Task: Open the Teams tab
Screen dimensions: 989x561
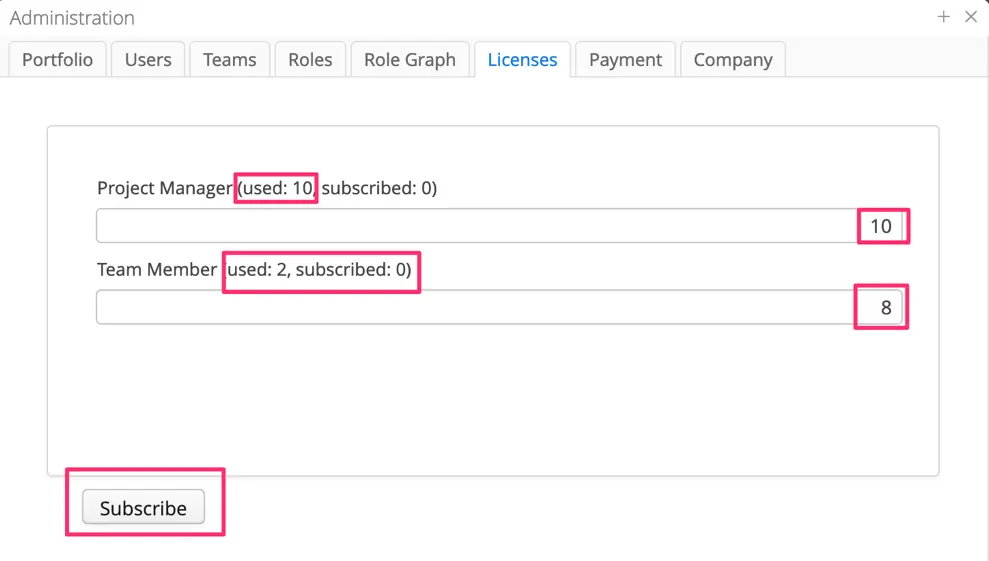Action: 230,59
